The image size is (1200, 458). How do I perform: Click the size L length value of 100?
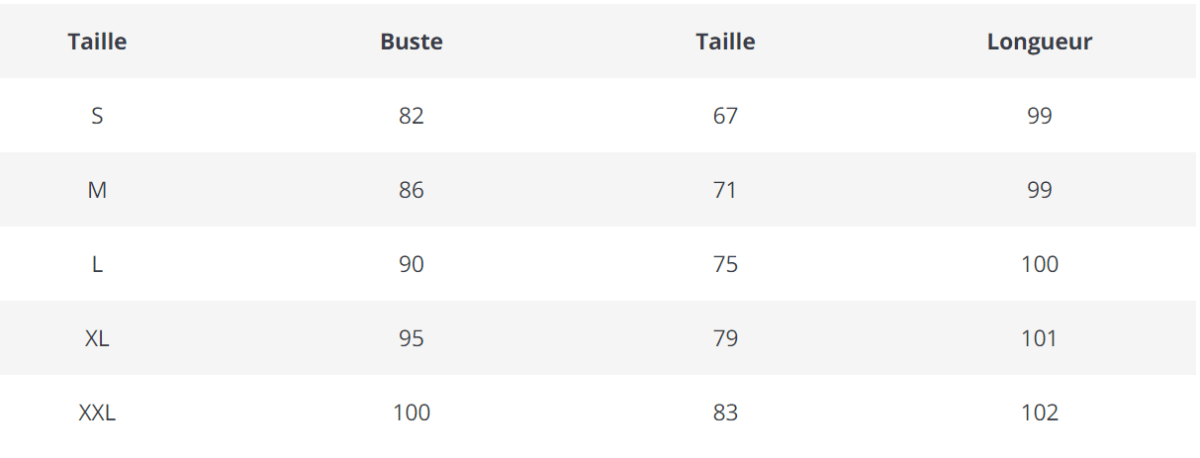pyautogui.click(x=1039, y=264)
